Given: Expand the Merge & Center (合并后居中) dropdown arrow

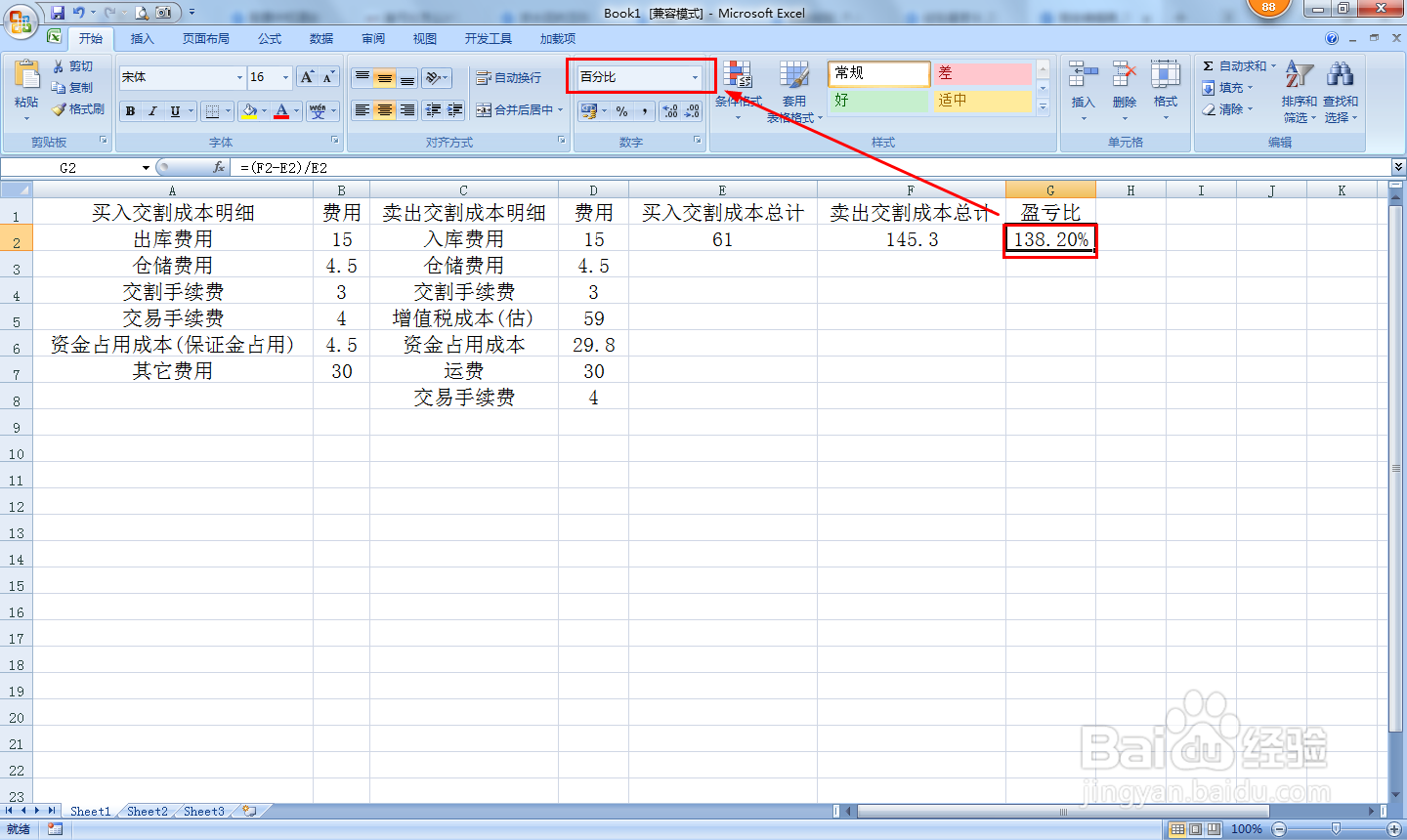Looking at the screenshot, I should tap(561, 110).
